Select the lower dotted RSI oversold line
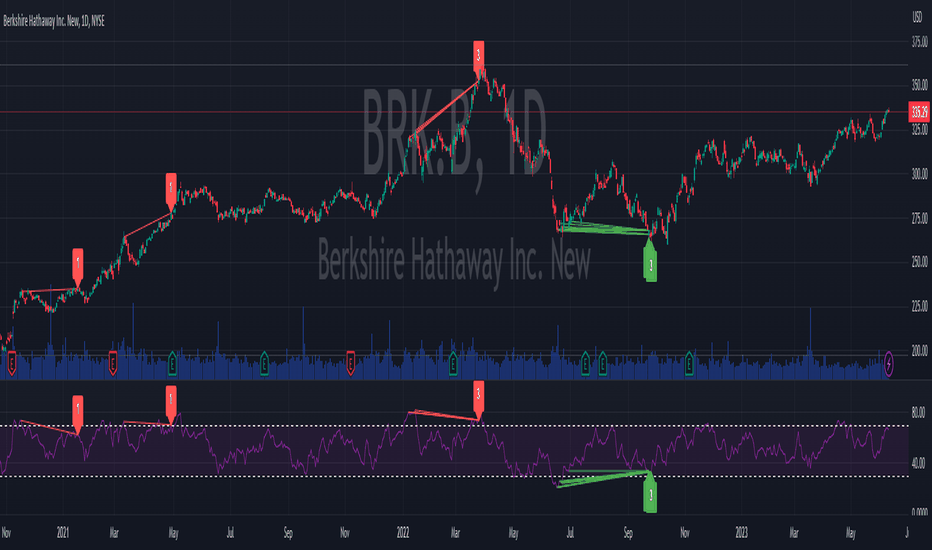 (x=454, y=476)
